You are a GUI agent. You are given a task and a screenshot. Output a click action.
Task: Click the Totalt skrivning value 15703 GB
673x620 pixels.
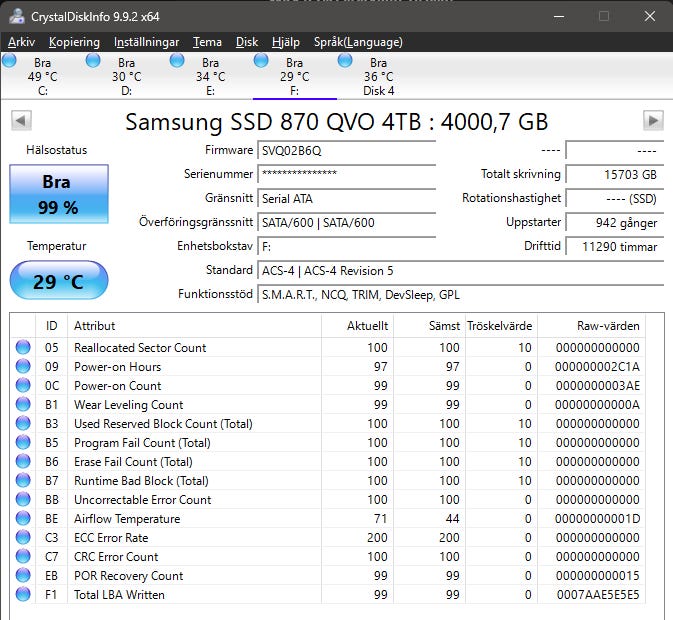[615, 175]
